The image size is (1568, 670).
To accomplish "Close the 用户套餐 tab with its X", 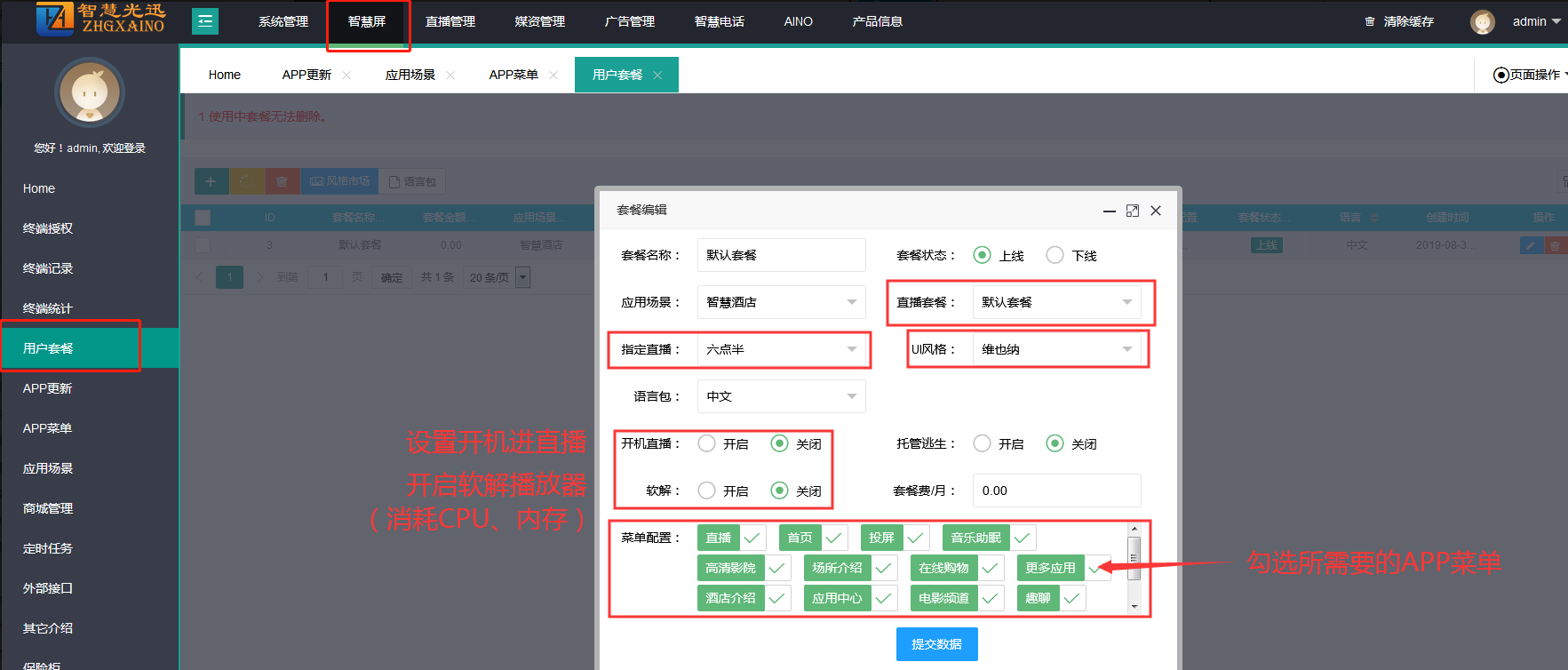I will point(657,76).
